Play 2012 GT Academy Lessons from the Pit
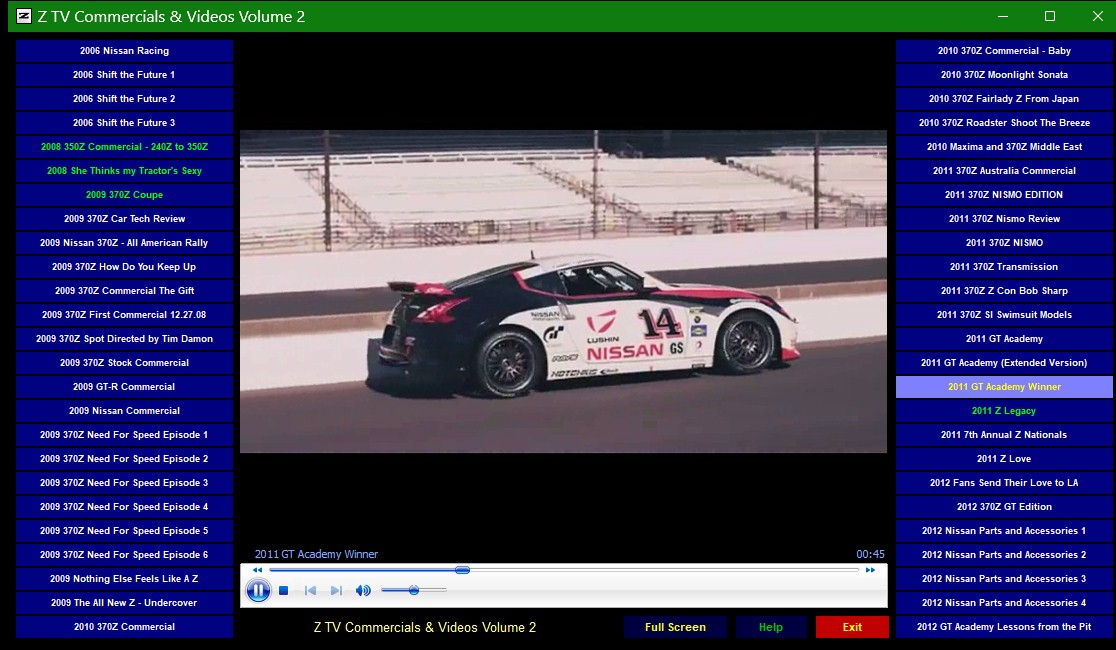This screenshot has width=1116, height=650. click(x=1003, y=627)
